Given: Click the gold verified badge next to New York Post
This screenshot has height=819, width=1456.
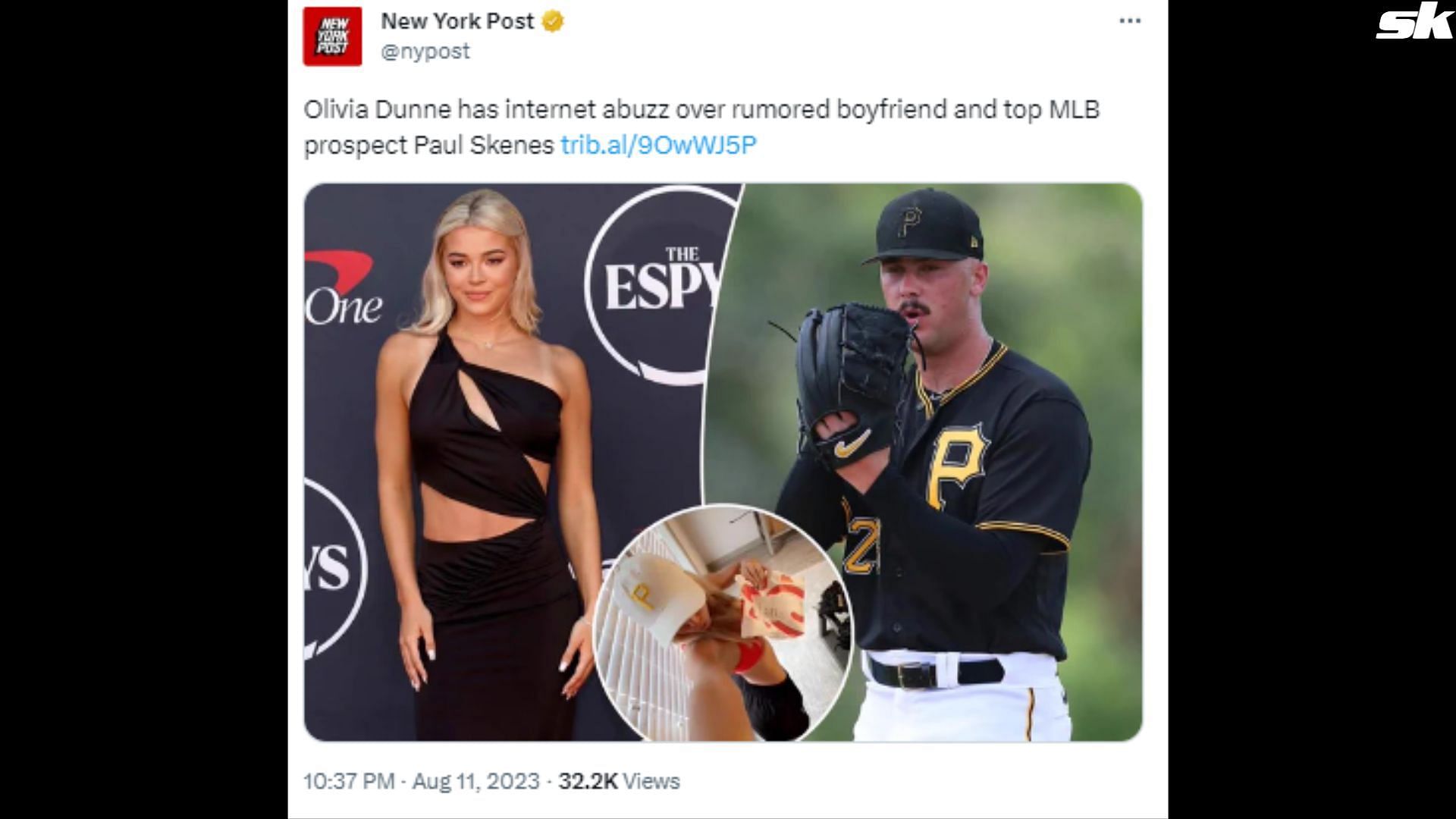Looking at the screenshot, I should pos(553,22).
